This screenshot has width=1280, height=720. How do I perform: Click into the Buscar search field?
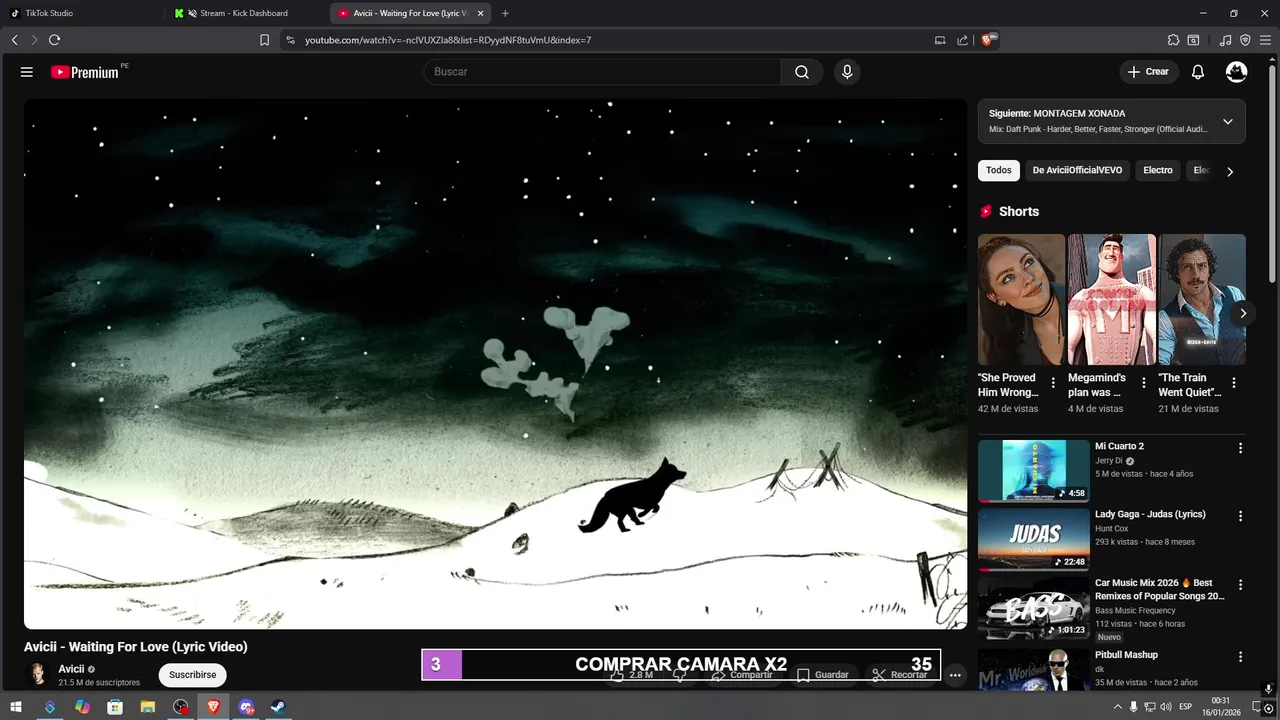[602, 72]
